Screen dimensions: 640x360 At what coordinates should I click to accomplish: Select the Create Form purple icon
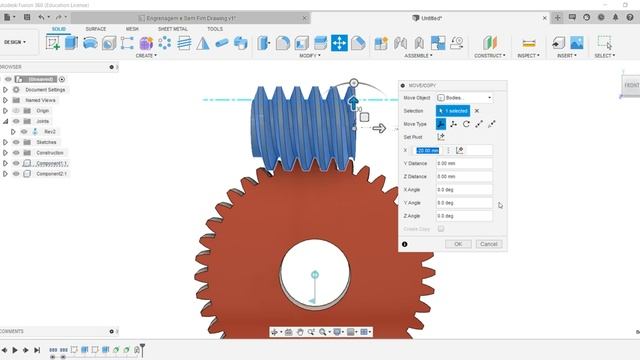(146, 43)
